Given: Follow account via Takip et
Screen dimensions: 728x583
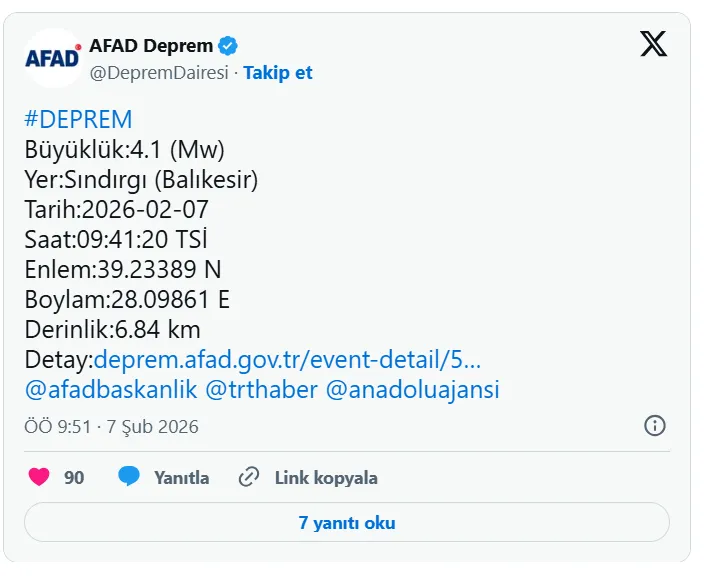Looking at the screenshot, I should (278, 73).
